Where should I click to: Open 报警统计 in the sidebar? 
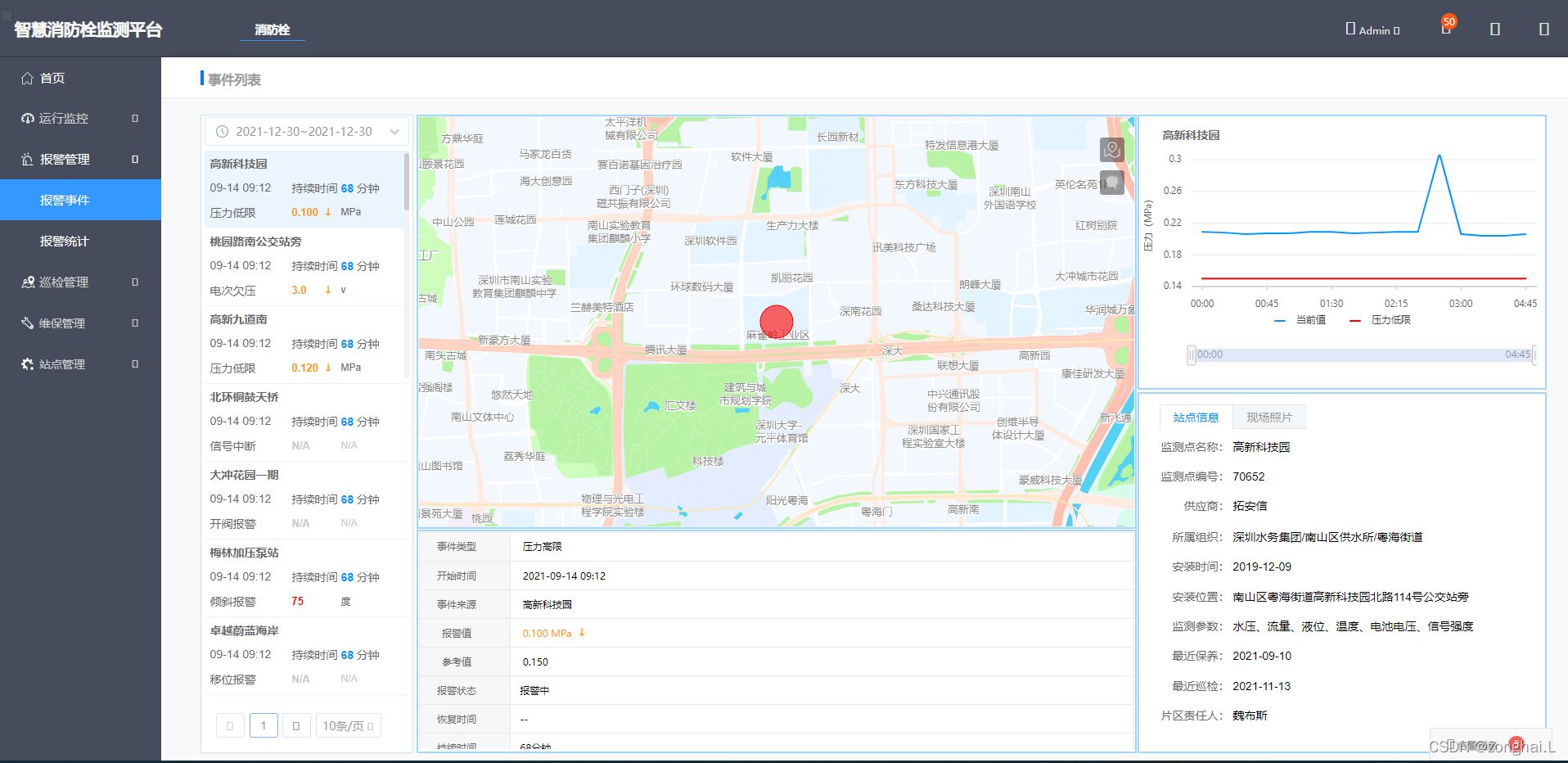point(80,241)
